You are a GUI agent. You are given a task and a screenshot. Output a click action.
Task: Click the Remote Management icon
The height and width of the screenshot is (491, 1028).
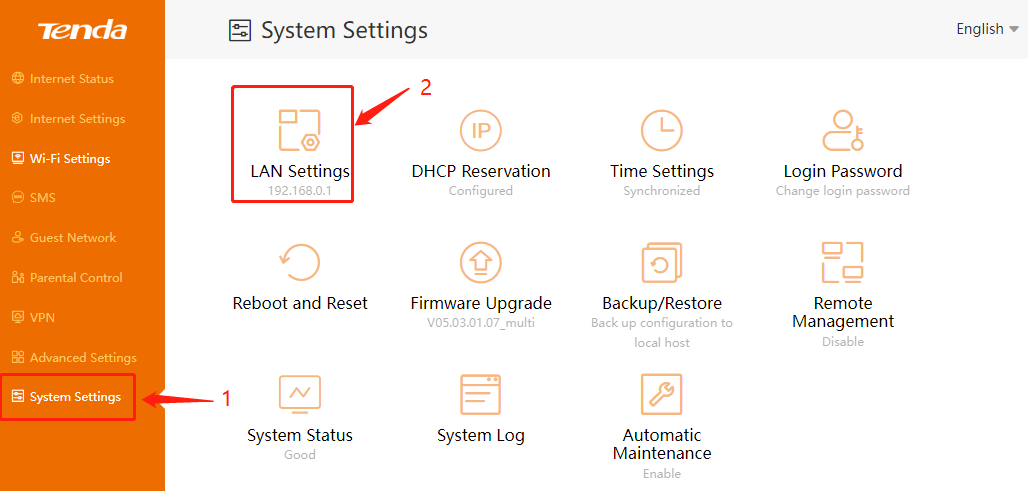(x=842, y=263)
